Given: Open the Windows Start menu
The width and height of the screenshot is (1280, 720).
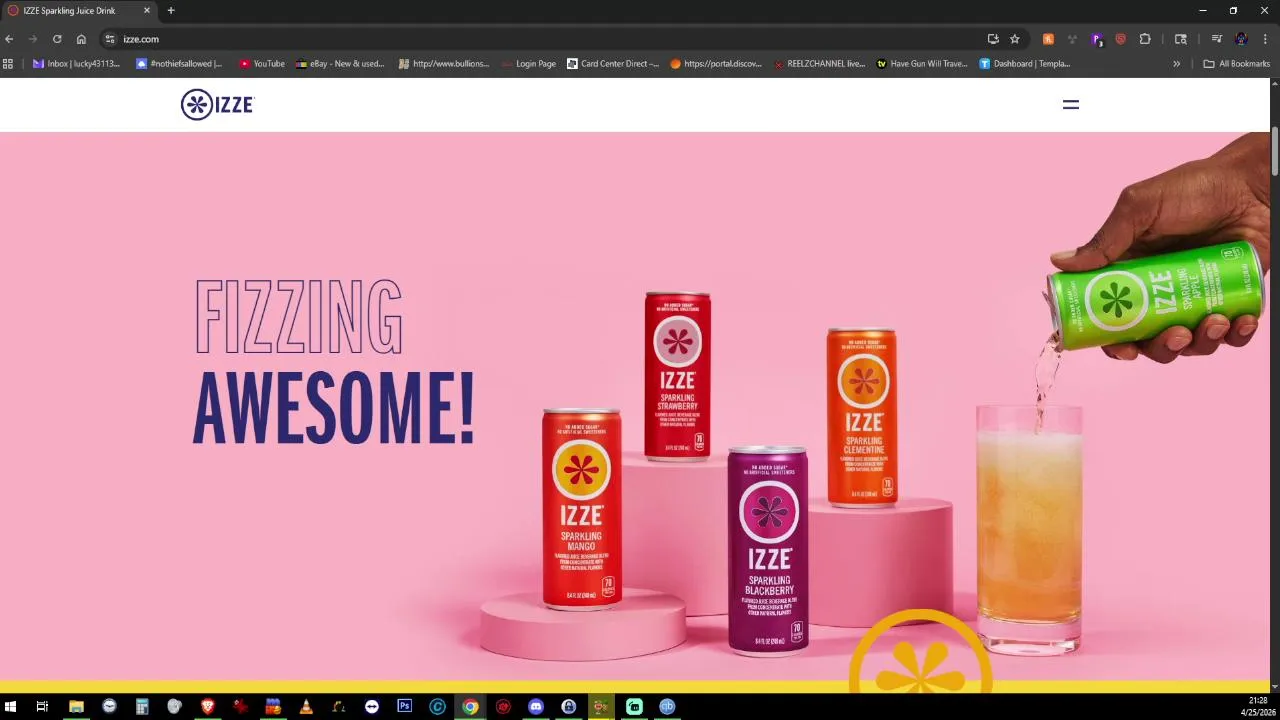Looking at the screenshot, I should point(10,707).
